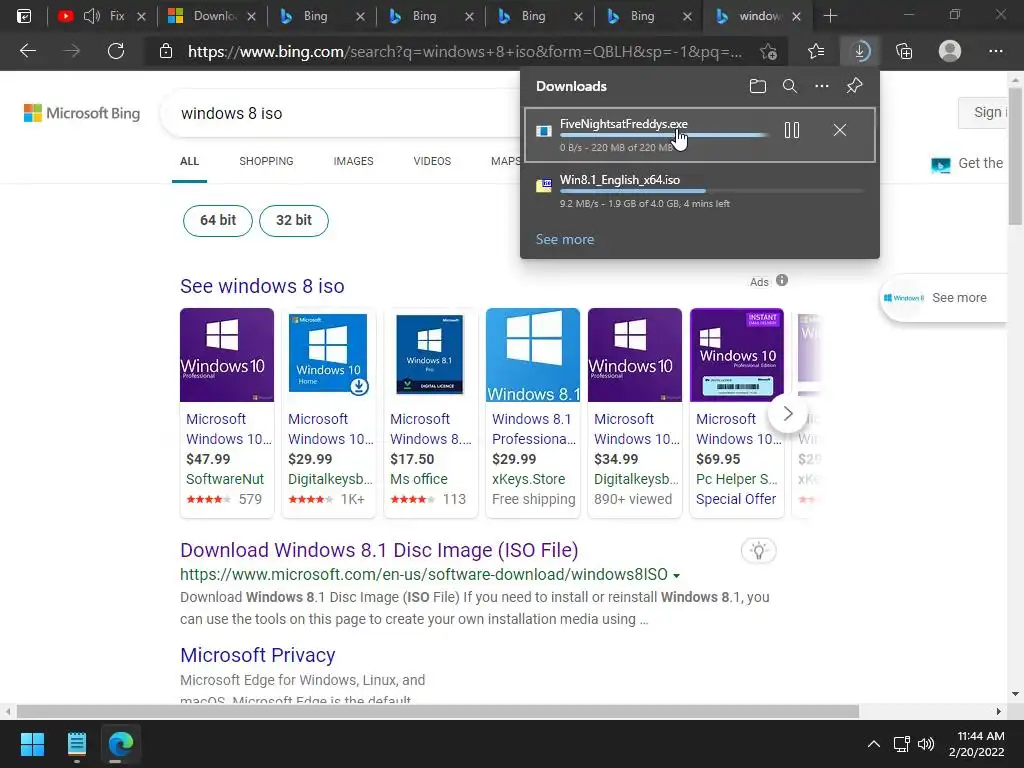Open more options in Downloads panel
Screen dimensions: 1024x768
[x=822, y=86]
